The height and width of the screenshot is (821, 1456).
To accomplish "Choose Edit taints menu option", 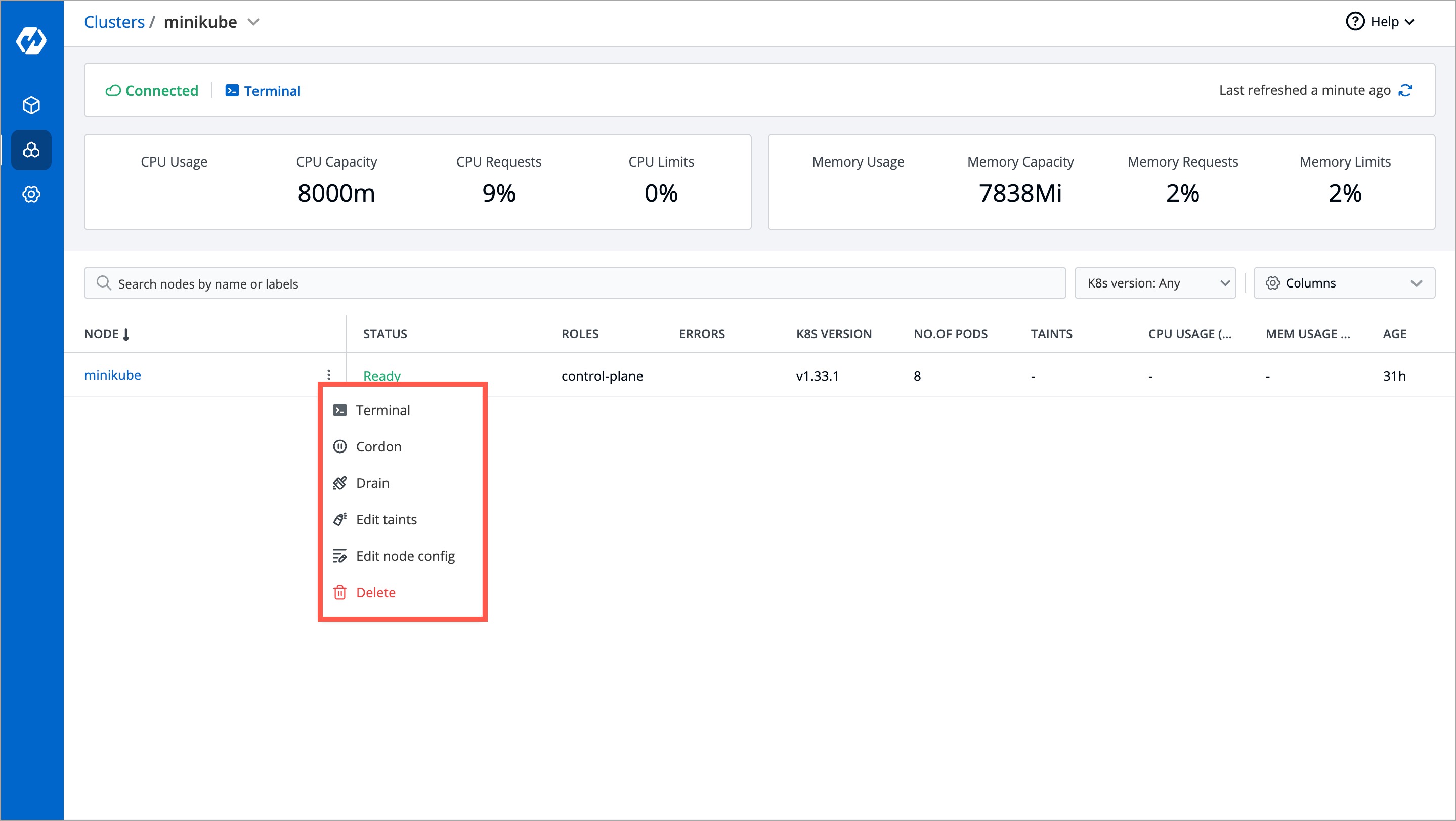I will pyautogui.click(x=386, y=520).
